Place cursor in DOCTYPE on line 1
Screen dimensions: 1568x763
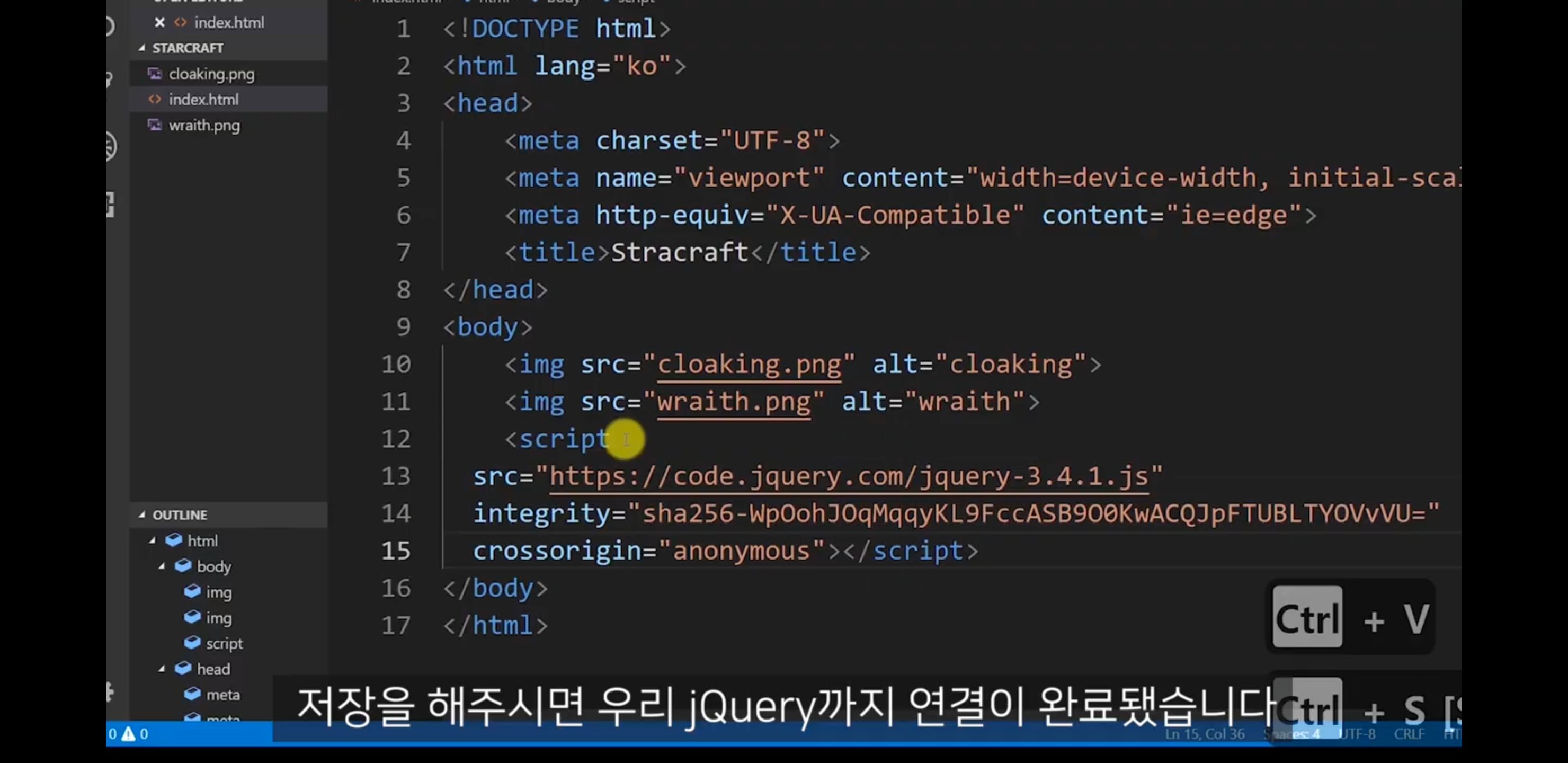(525, 29)
